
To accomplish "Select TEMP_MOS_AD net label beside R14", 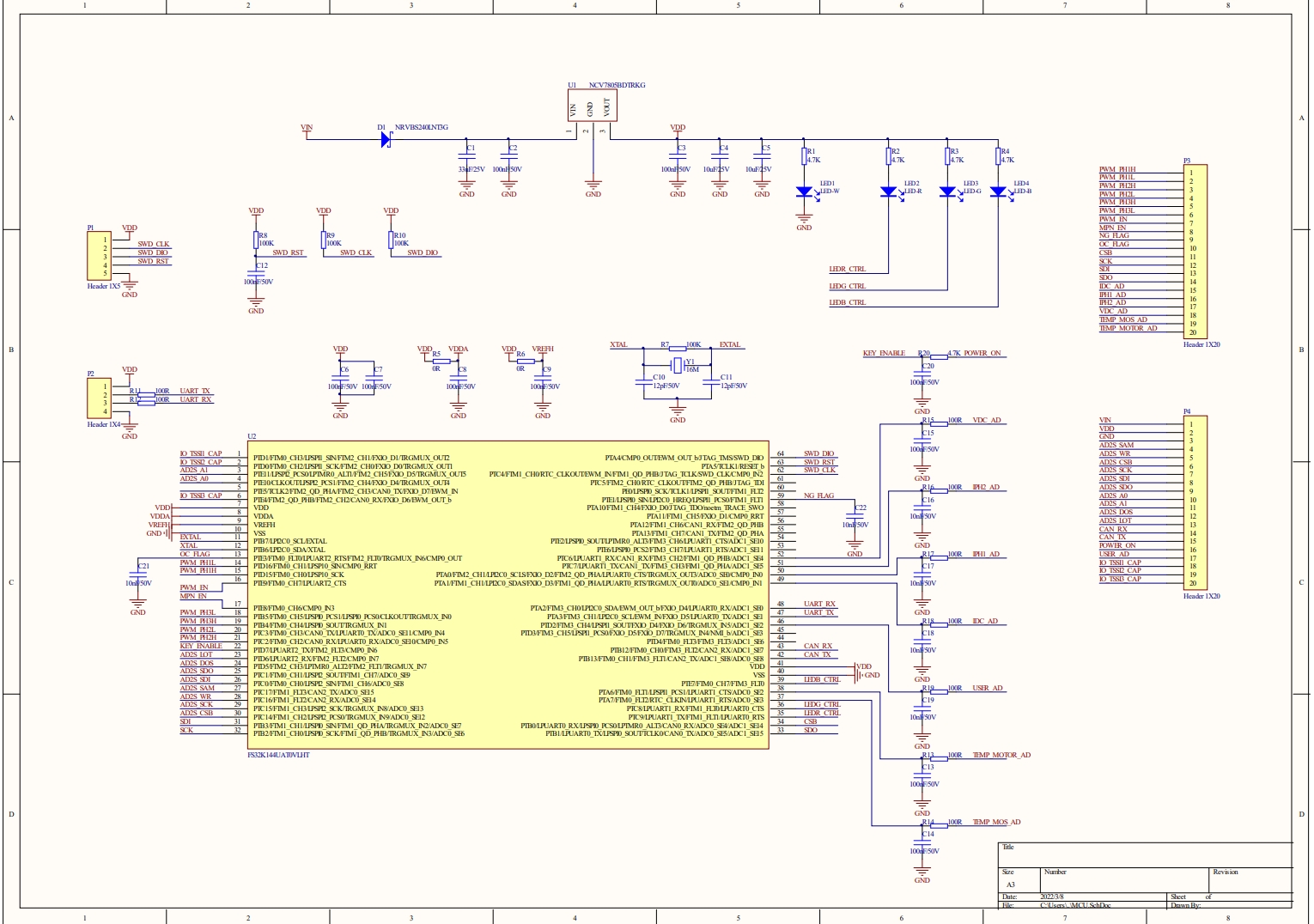I will (x=996, y=822).
